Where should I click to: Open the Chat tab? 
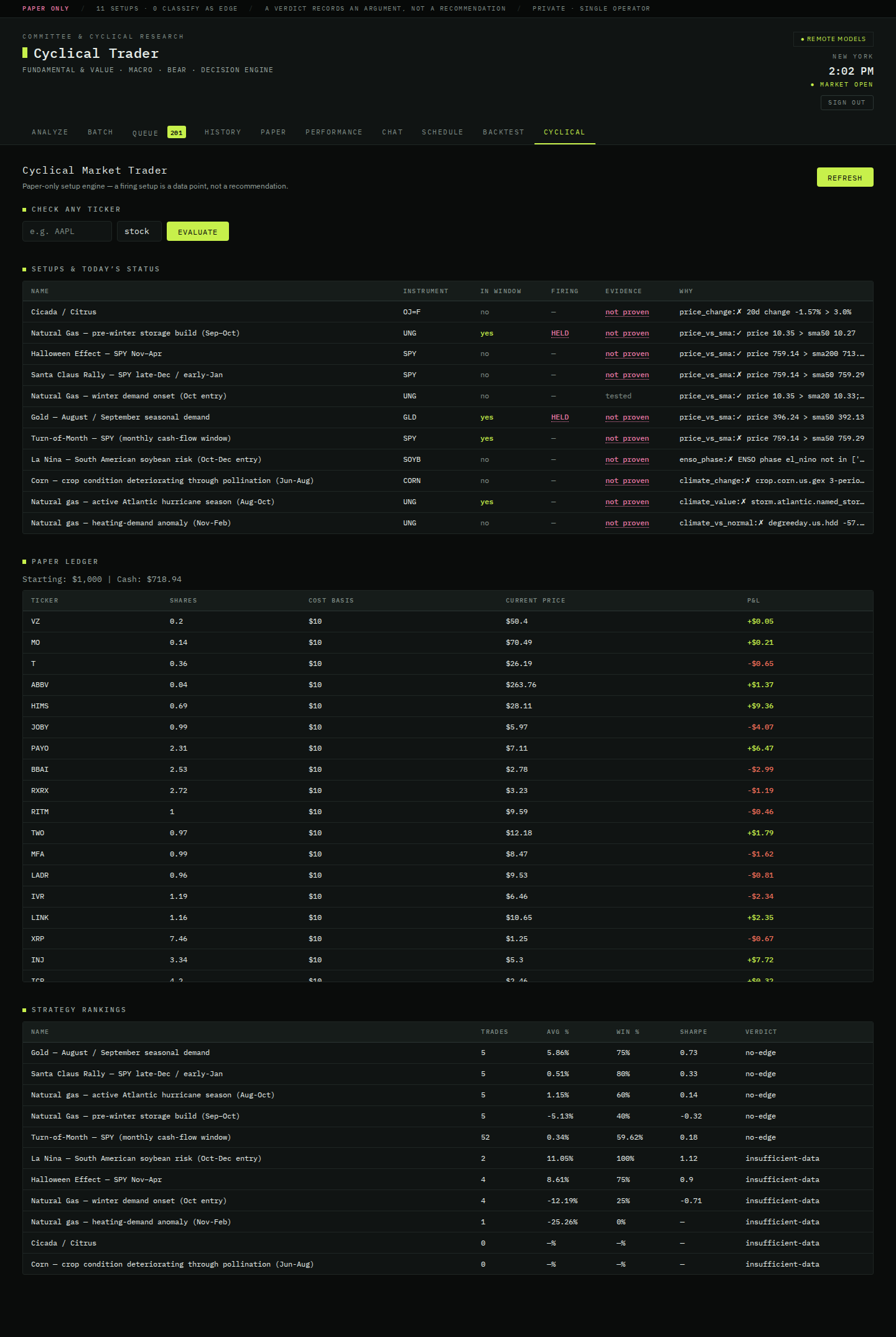pyautogui.click(x=393, y=132)
